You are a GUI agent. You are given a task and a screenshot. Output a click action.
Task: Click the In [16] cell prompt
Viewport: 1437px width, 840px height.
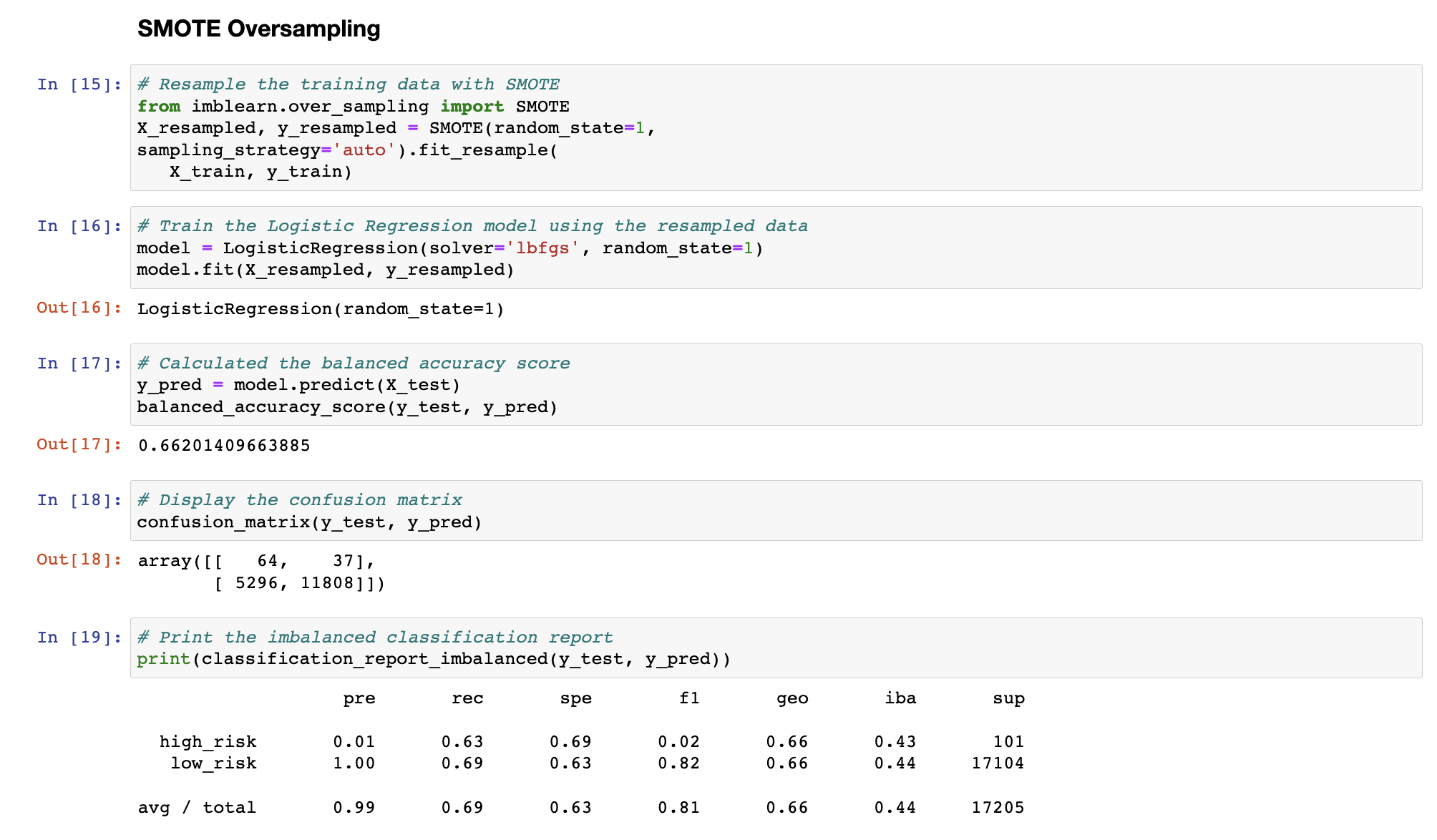(79, 225)
